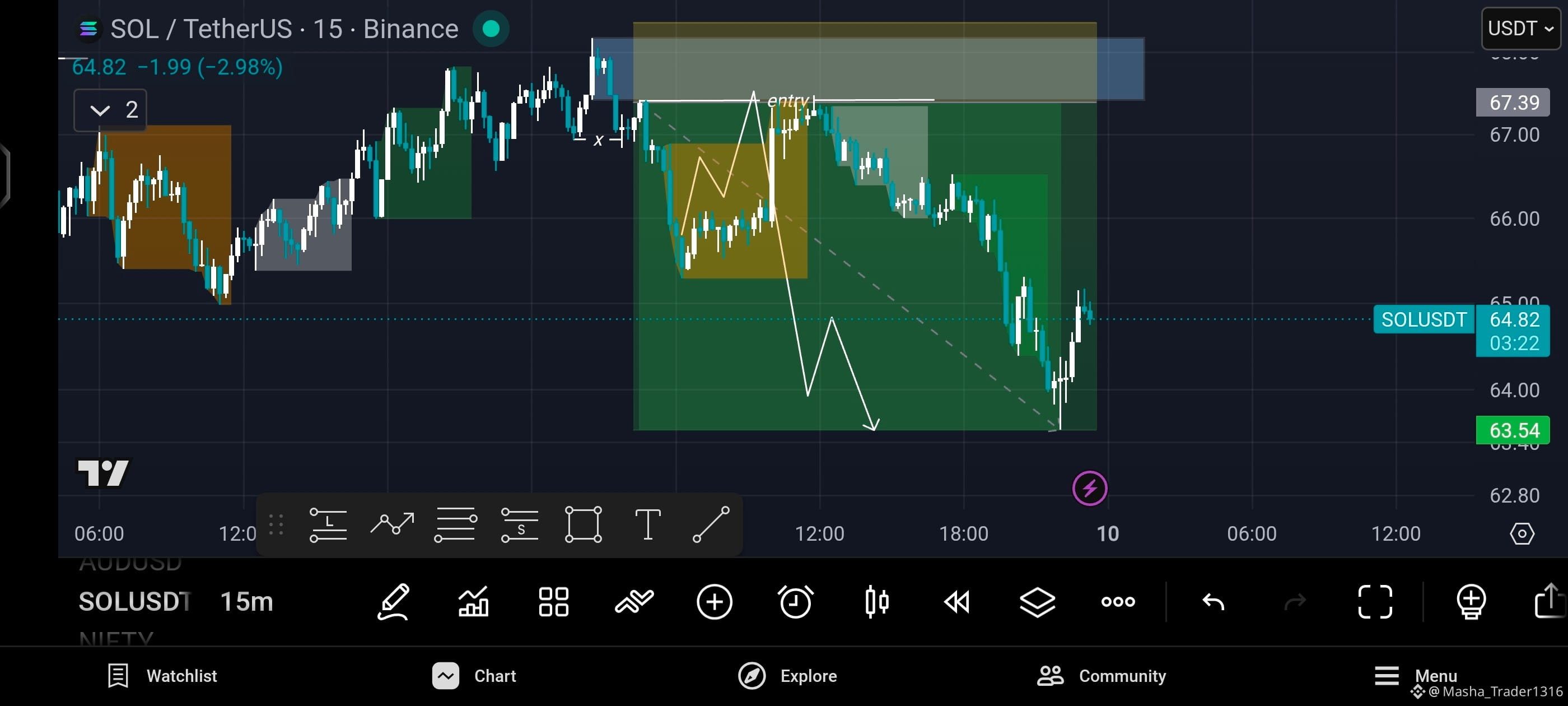Tap the 66.00 price scale label
This screenshot has width=1568, height=706.
tap(1514, 219)
